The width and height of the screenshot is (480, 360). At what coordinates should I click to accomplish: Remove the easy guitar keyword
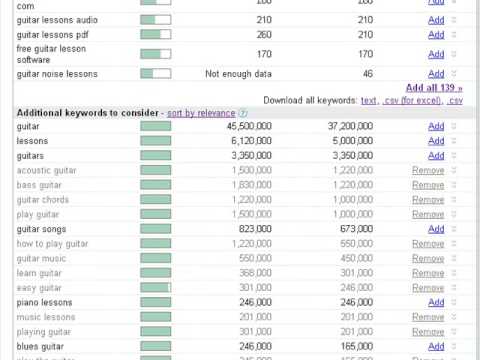[x=428, y=288]
